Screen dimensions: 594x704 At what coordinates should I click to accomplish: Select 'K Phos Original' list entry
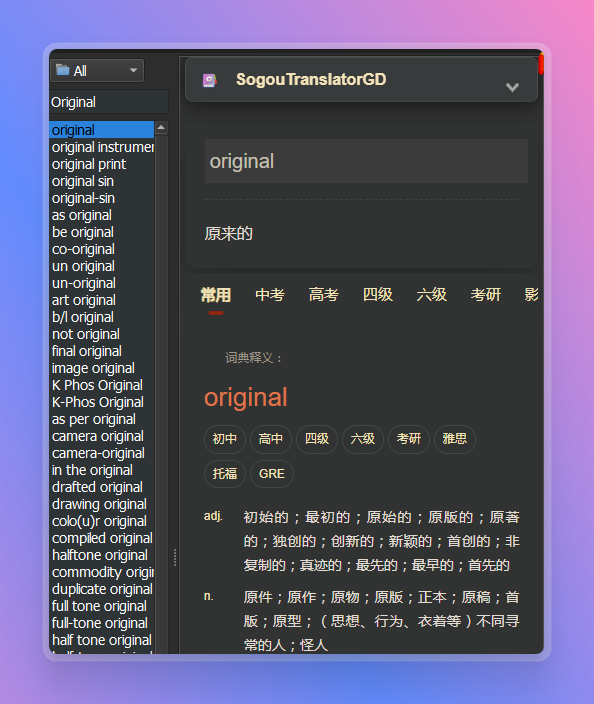click(x=101, y=385)
